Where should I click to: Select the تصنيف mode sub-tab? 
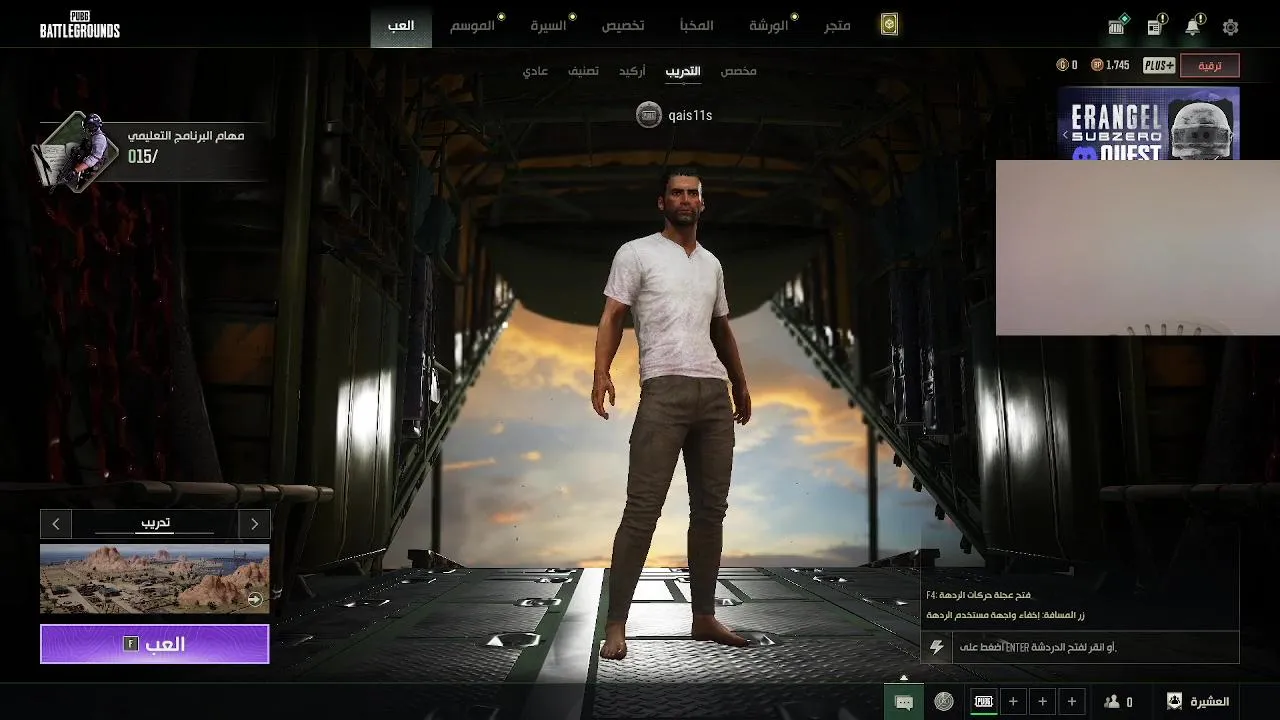coord(584,71)
